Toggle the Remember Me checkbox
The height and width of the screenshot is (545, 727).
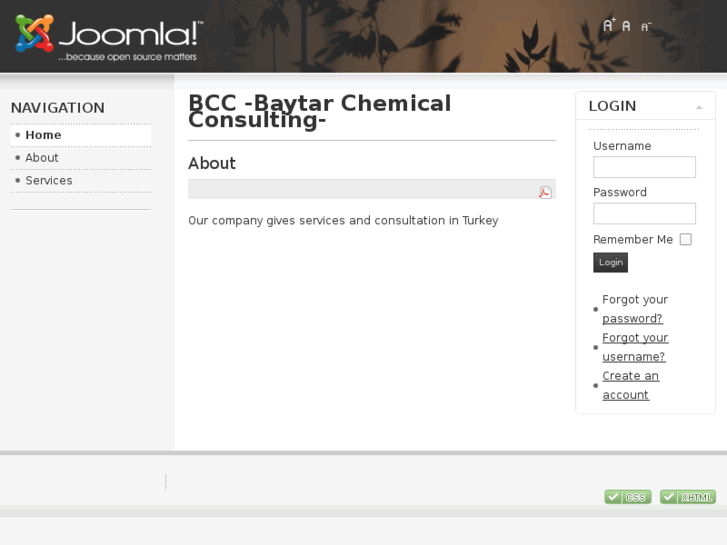685,239
